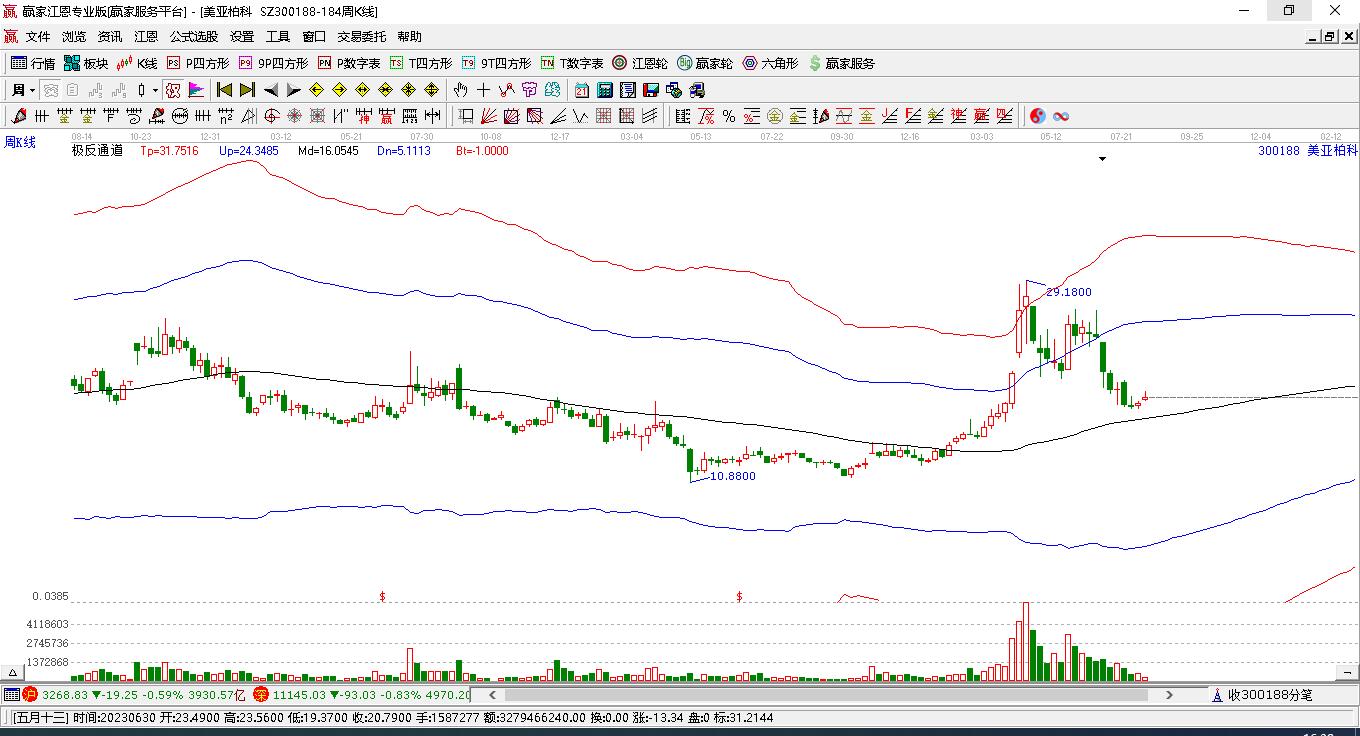Screen dimensions: 1360x736
Task: Jump to last bar with skip-end arrow
Action: click(247, 90)
